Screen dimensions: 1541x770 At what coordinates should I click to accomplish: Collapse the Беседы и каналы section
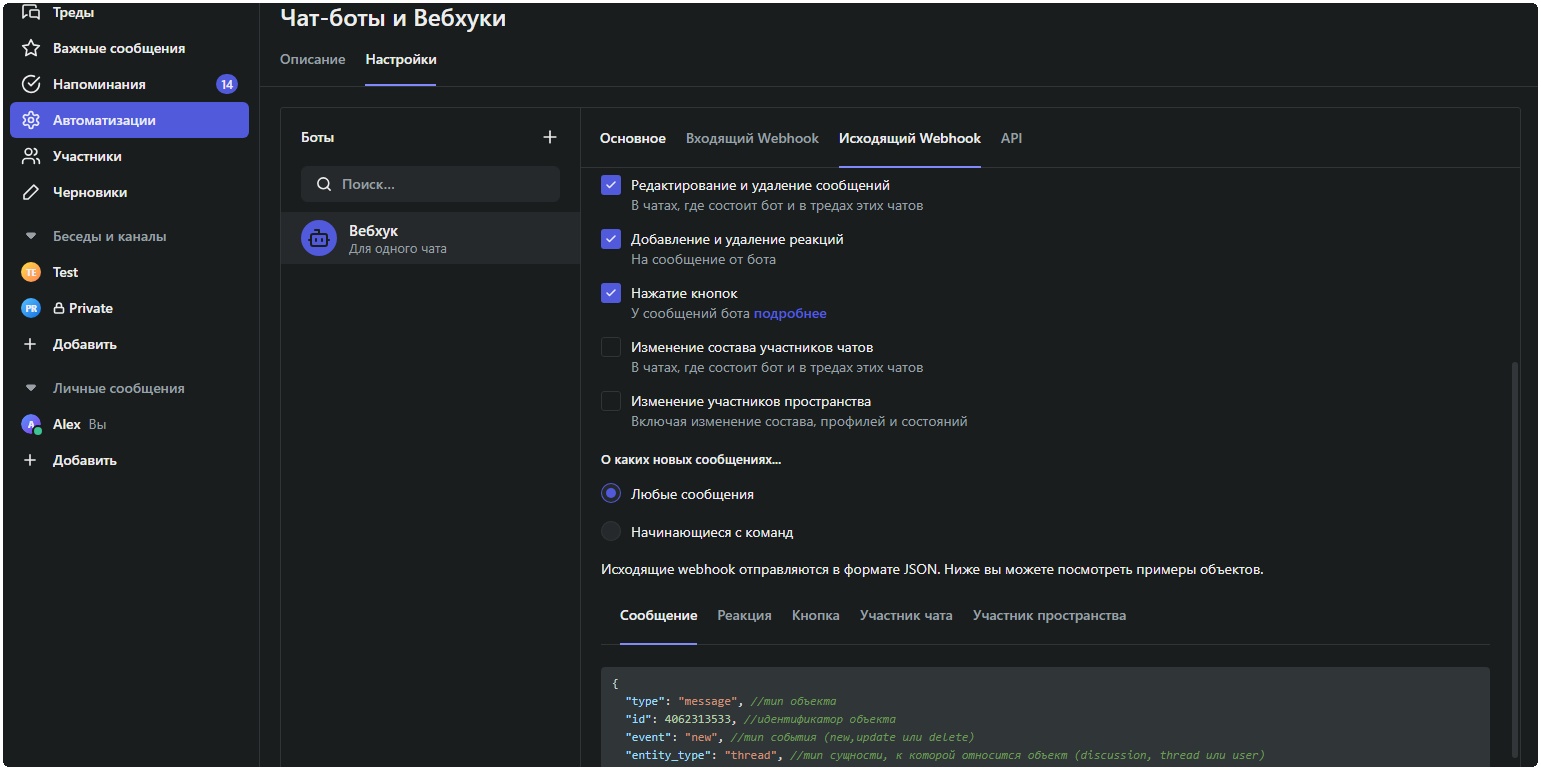pos(31,237)
